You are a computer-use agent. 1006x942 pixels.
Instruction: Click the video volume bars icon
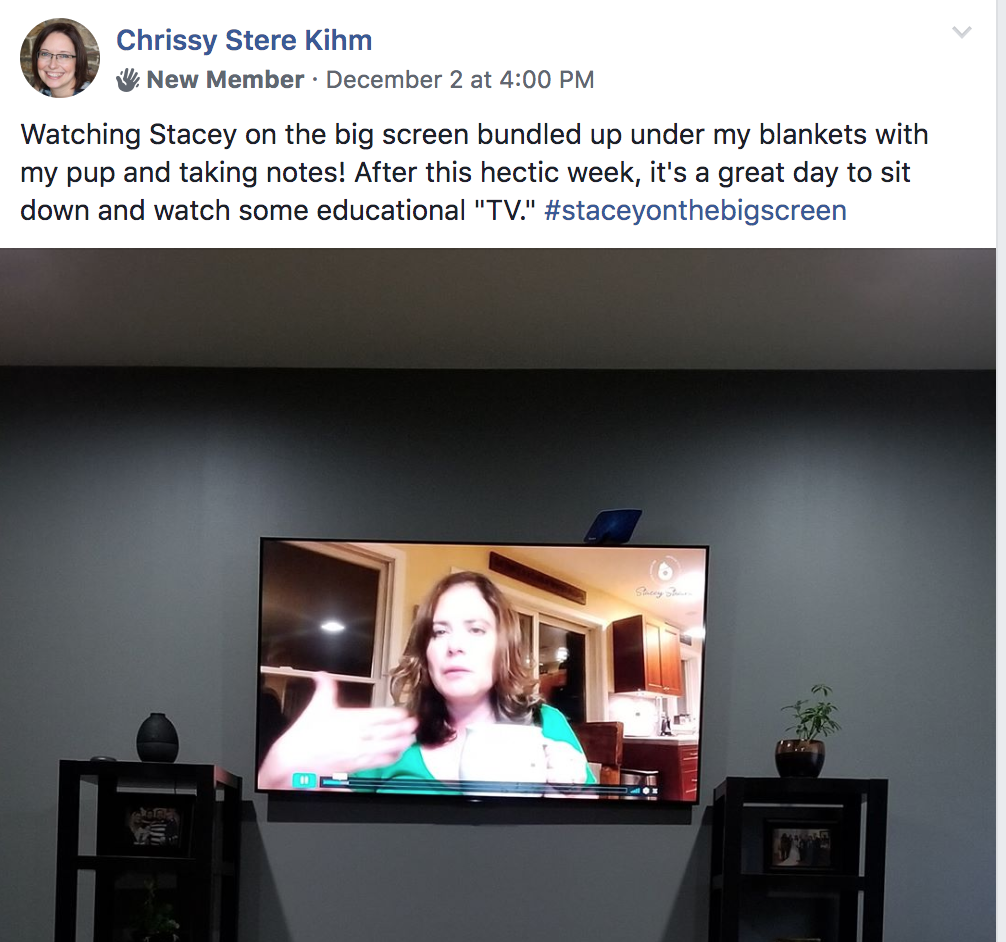(635, 791)
